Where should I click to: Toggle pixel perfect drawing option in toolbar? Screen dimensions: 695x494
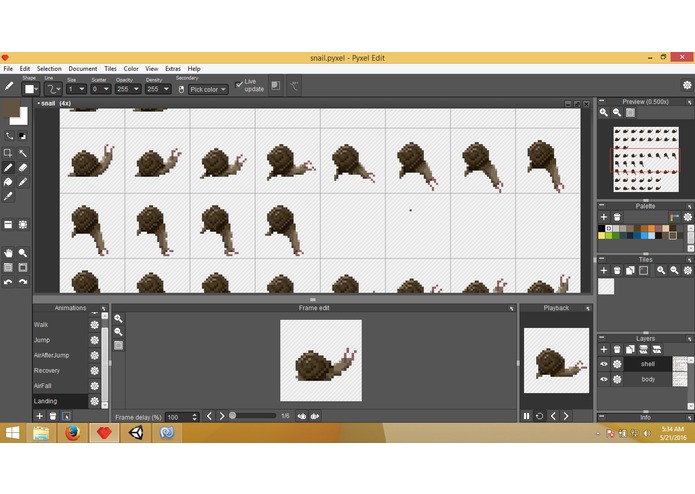[x=294, y=86]
